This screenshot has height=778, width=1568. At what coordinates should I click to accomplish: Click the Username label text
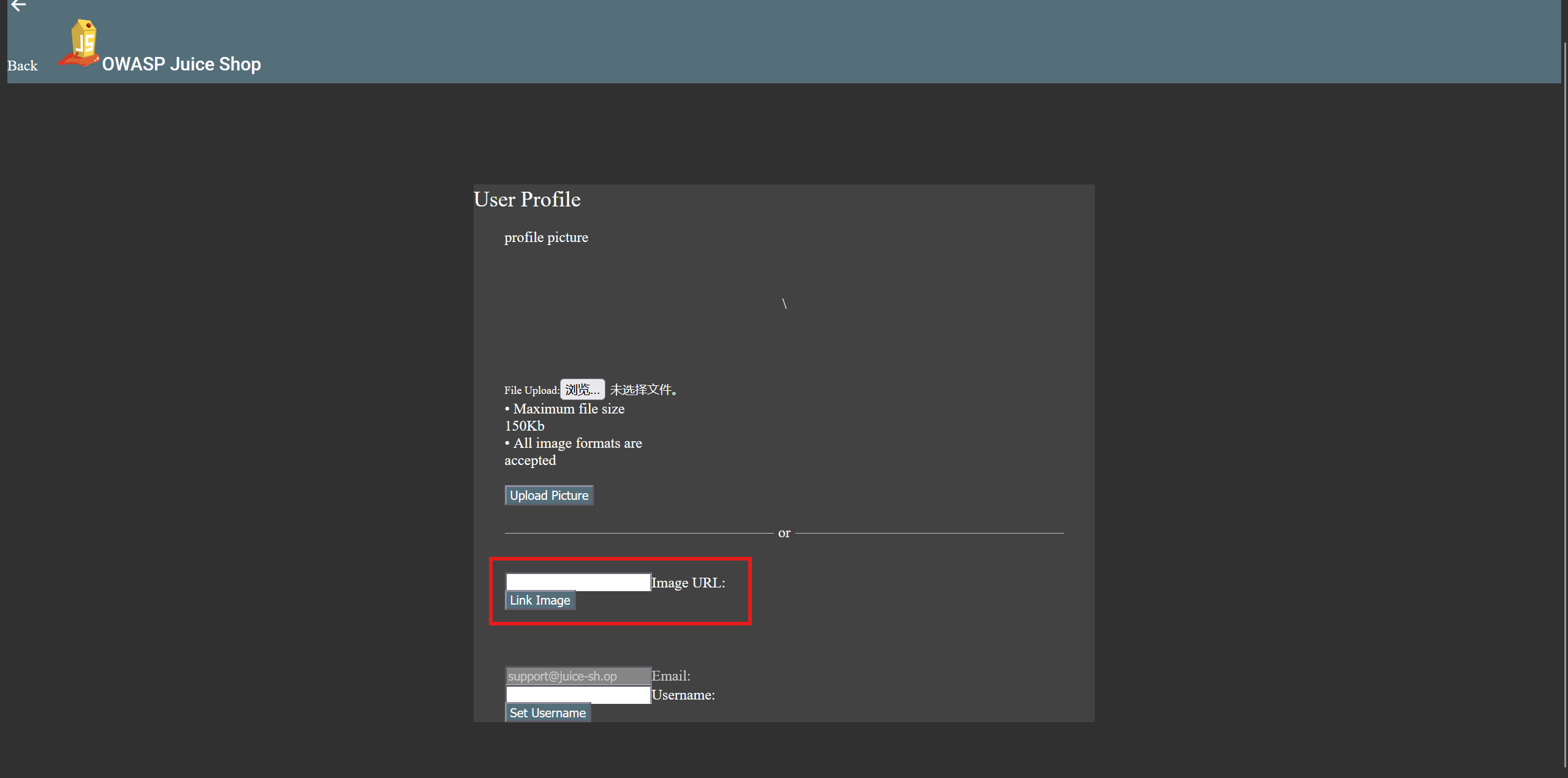(x=683, y=695)
